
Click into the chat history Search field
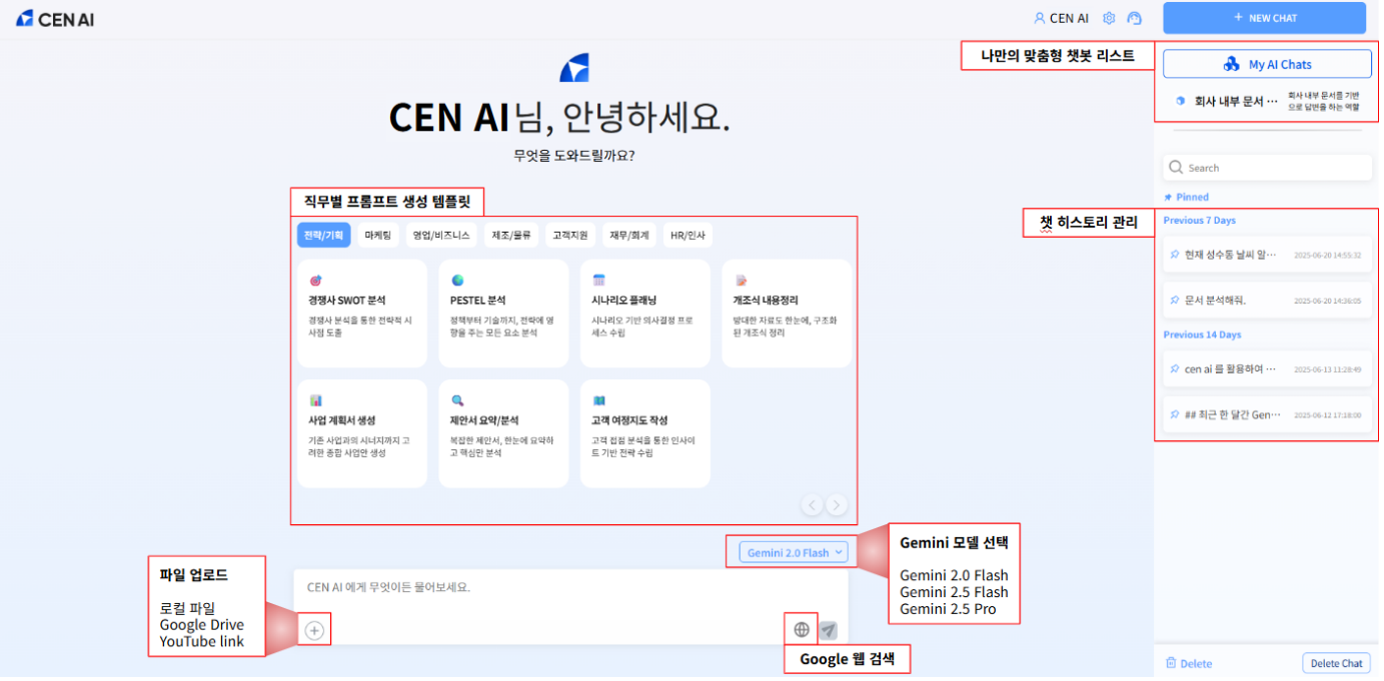1267,168
